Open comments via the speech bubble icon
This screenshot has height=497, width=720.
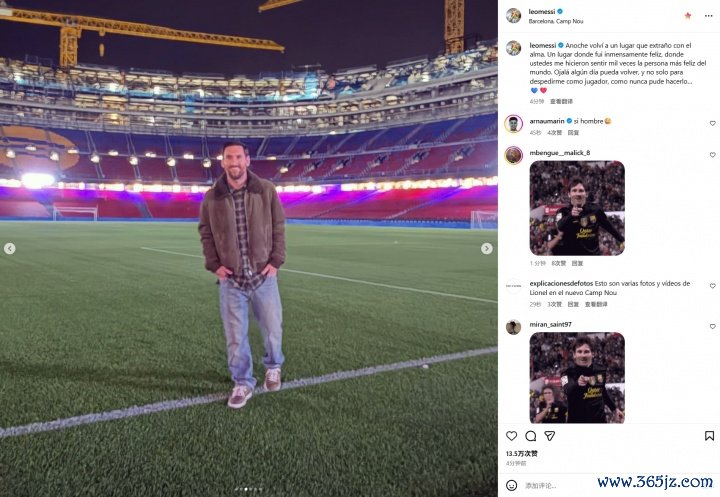[x=531, y=436]
